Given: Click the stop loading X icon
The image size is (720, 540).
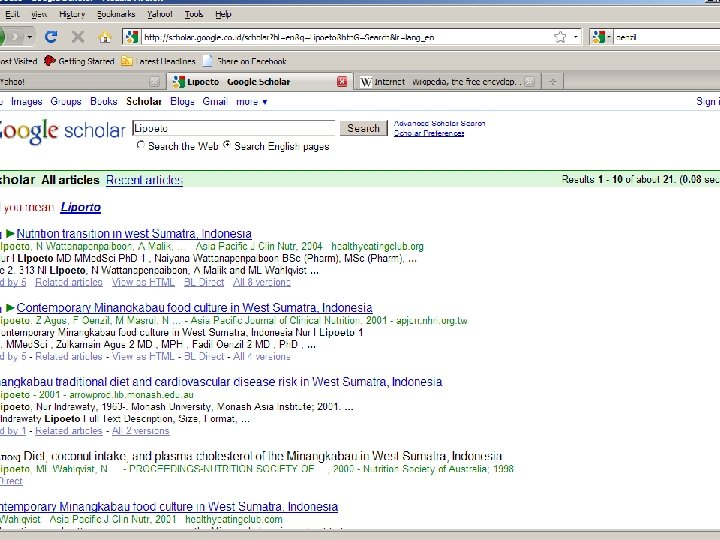Looking at the screenshot, I should 78,37.
